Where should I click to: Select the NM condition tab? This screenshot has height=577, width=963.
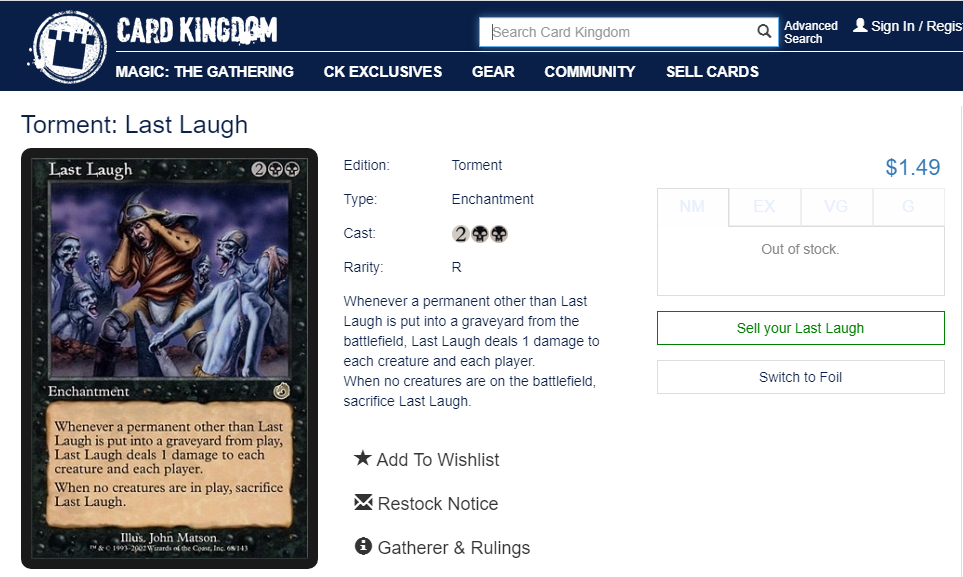pyautogui.click(x=693, y=207)
